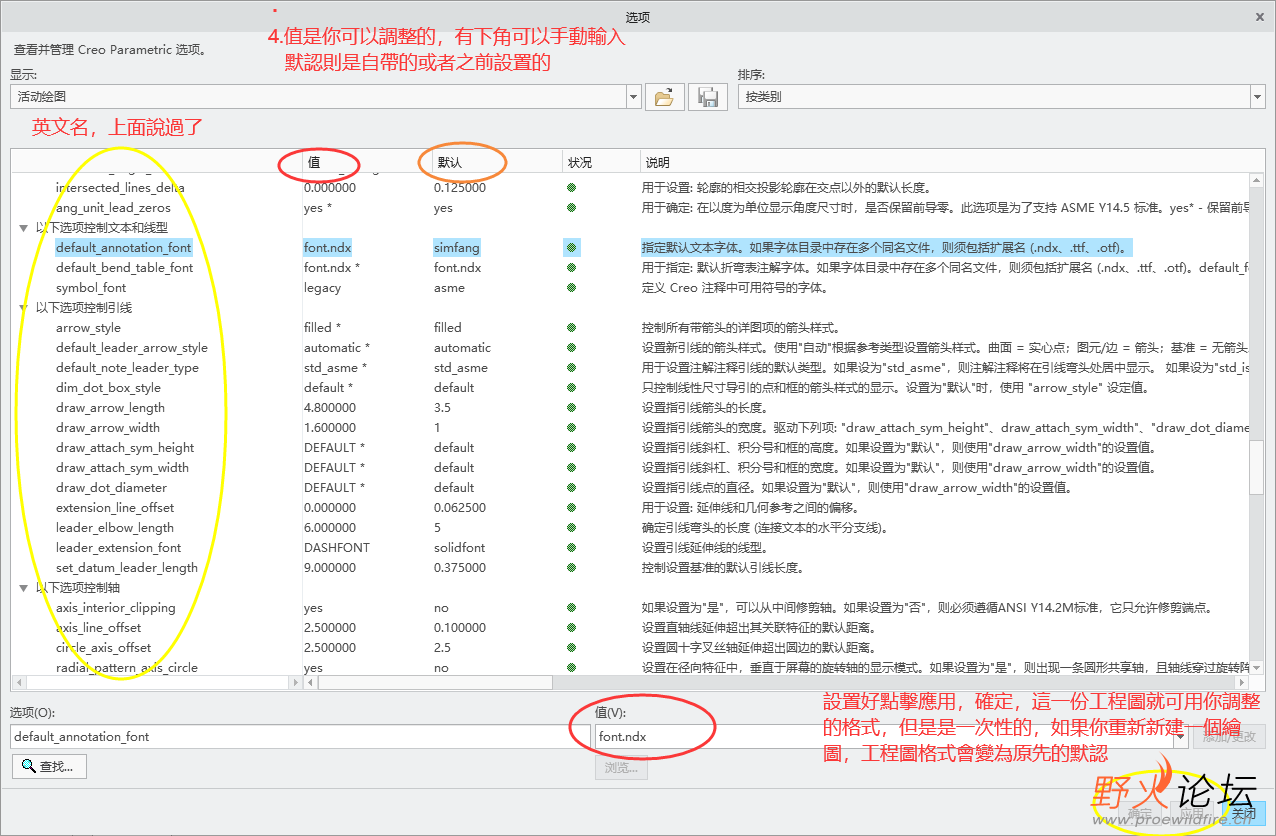This screenshot has height=836, width=1276.
Task: Select the axis_line_offset option name
Action: coord(99,628)
